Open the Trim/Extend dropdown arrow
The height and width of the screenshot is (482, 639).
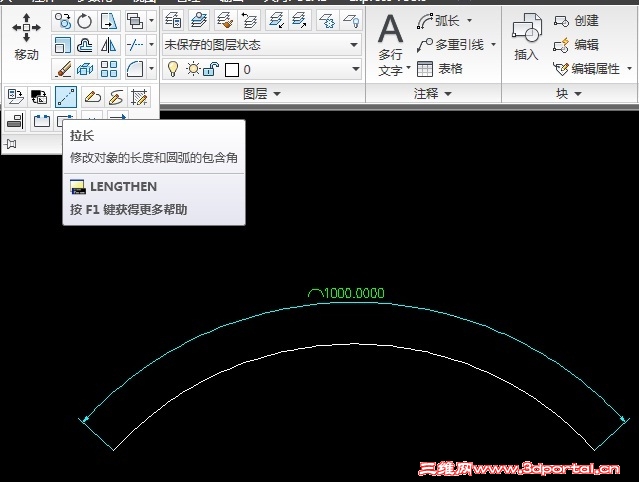(x=152, y=45)
